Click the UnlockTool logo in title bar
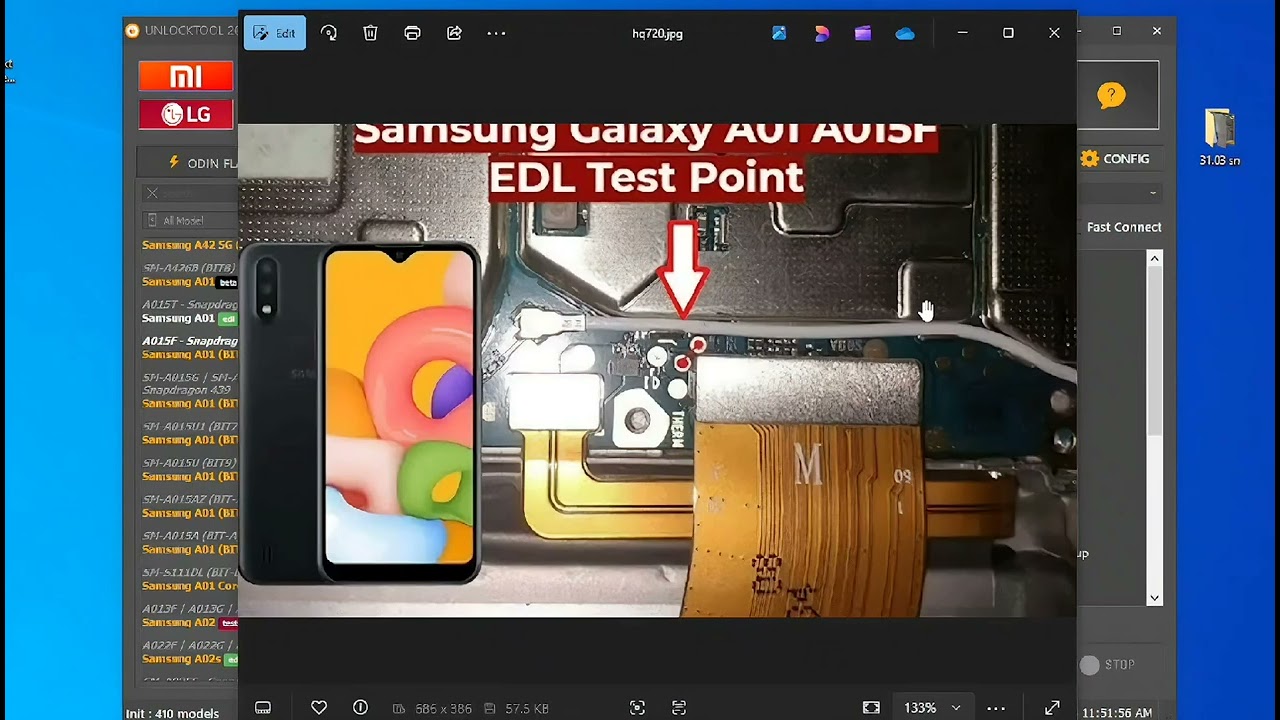 132,31
